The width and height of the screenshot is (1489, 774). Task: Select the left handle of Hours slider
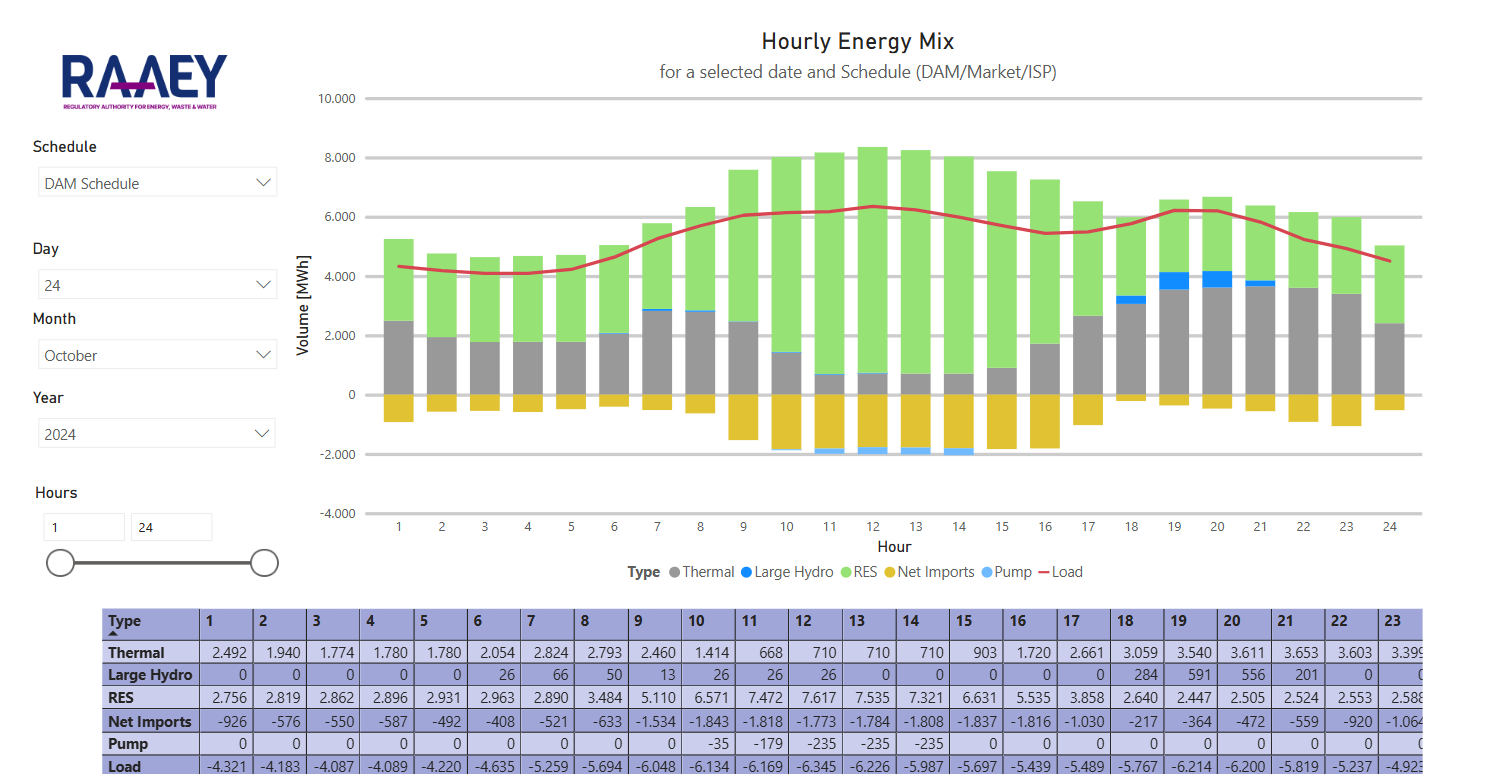click(x=61, y=563)
